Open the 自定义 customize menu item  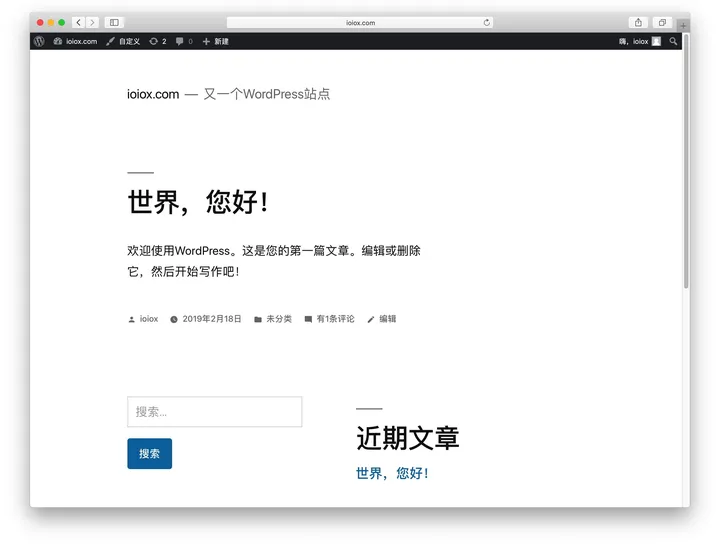[x=123, y=41]
